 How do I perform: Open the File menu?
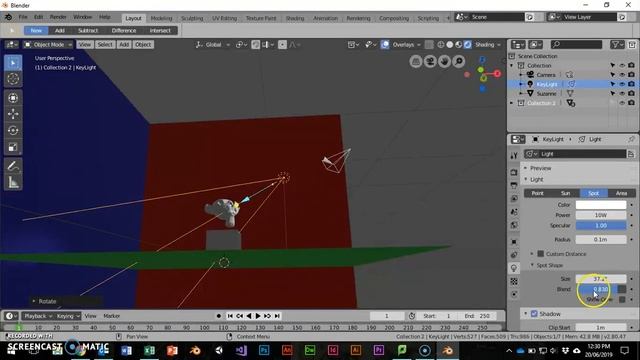point(23,17)
